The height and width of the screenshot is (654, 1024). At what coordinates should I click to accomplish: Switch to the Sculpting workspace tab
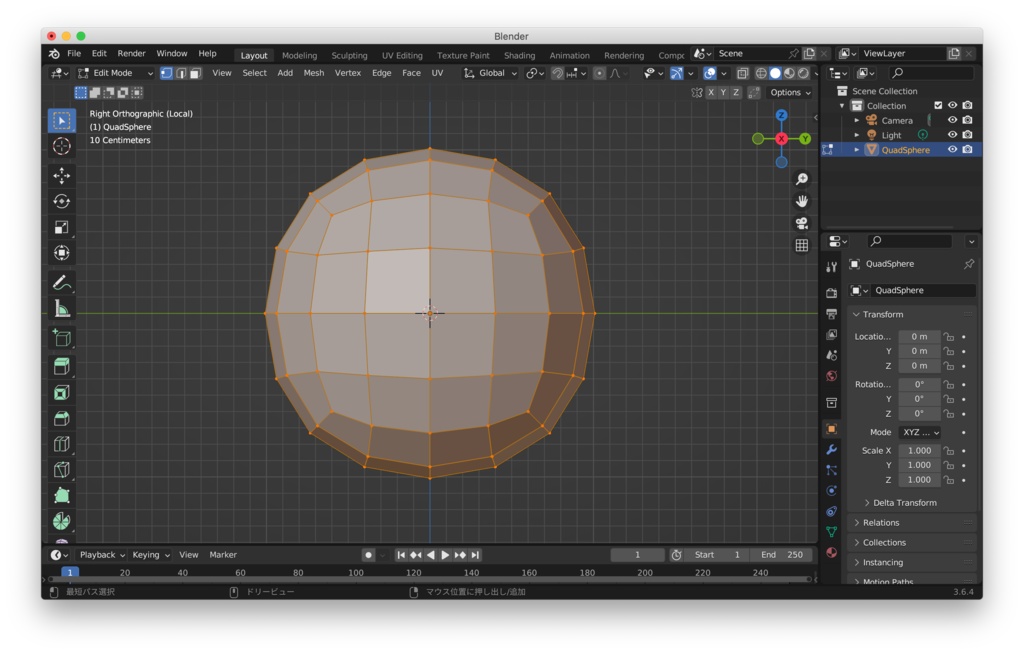coord(349,55)
